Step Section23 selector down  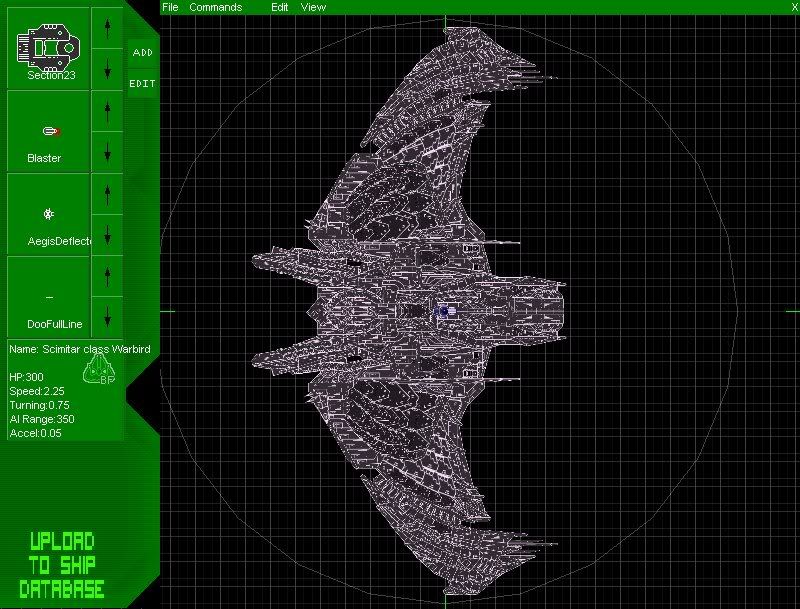click(107, 69)
